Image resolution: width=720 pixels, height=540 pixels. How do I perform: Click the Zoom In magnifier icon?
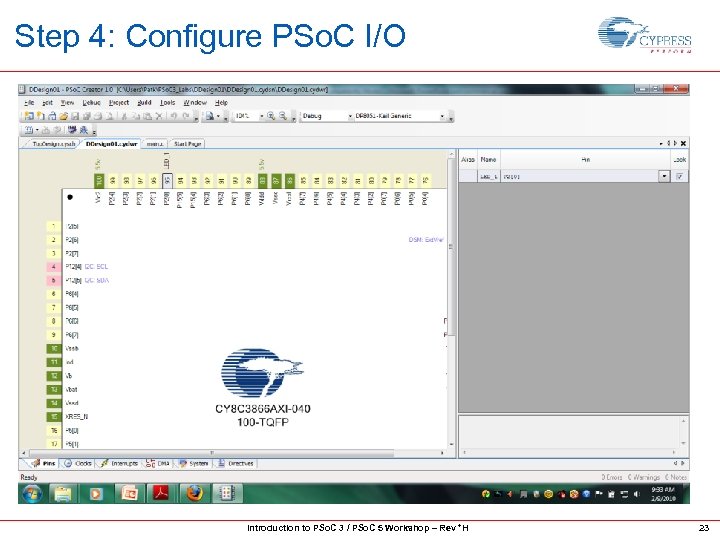coord(271,116)
